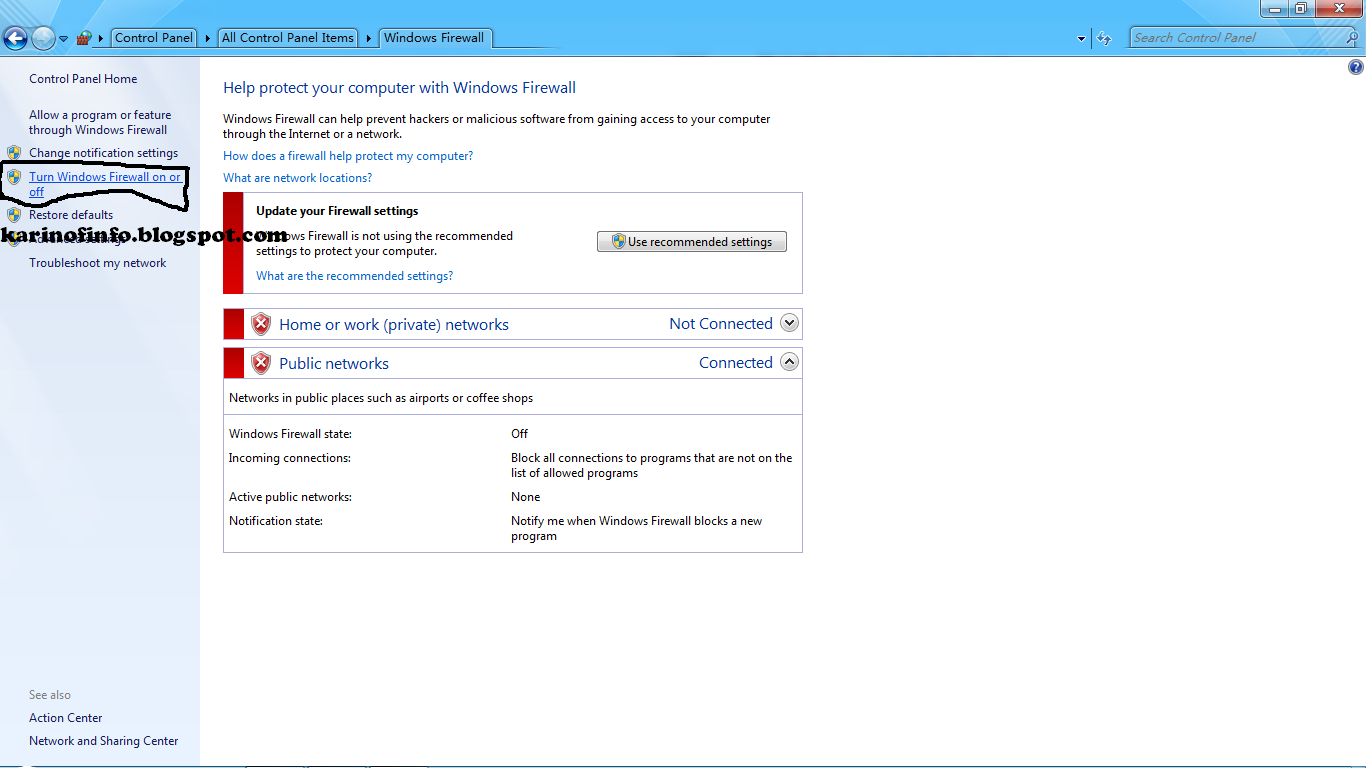Screen dimensions: 1366x768
Task: Open What are the recommended settings link
Action: tap(354, 276)
